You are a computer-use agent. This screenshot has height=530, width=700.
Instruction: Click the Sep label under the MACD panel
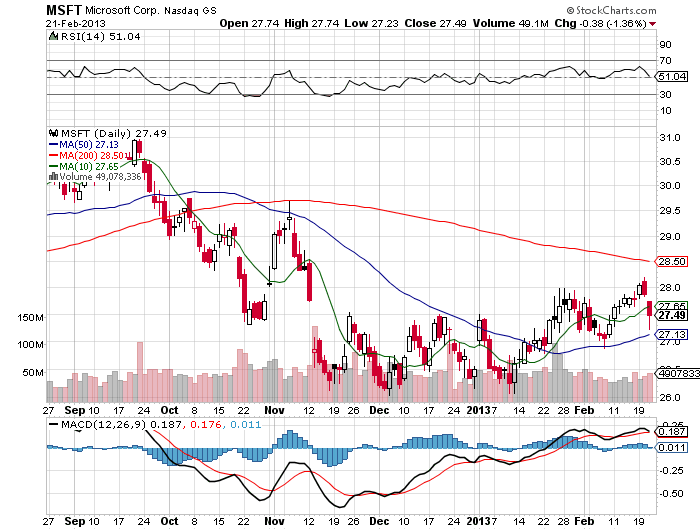tap(75, 521)
